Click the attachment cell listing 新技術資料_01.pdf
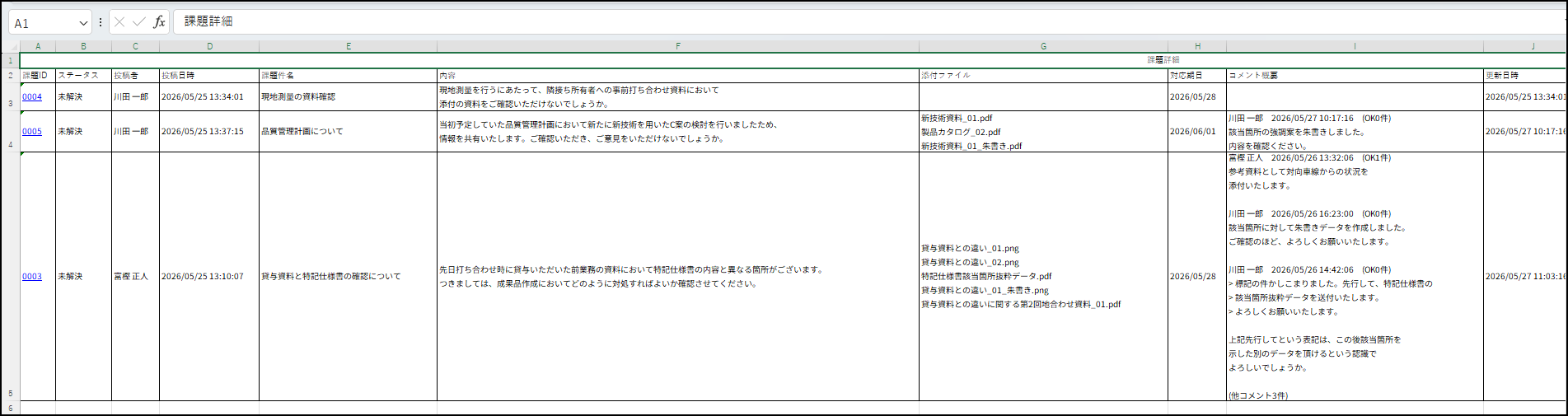Image resolution: width=1568 pixels, height=416 pixels. point(1044,132)
